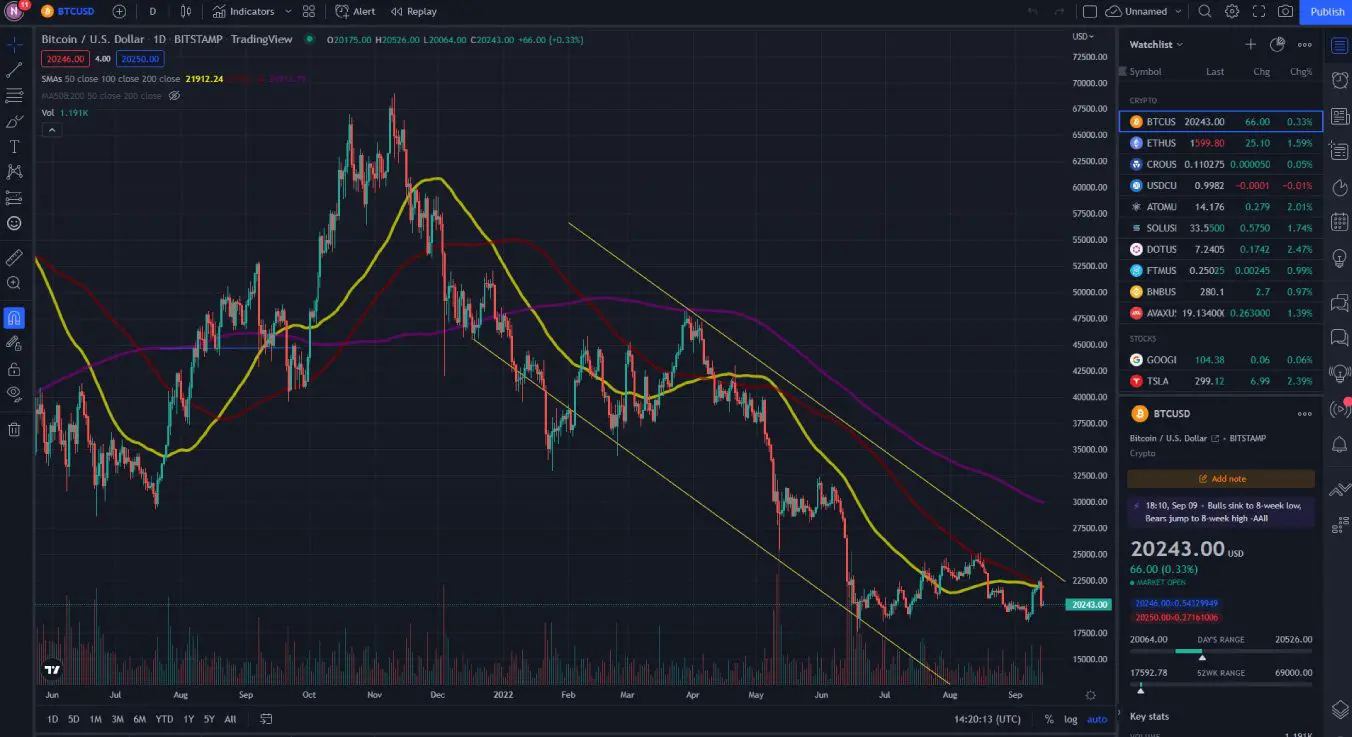Start bar Replay mode
1352x737 pixels.
click(x=414, y=11)
